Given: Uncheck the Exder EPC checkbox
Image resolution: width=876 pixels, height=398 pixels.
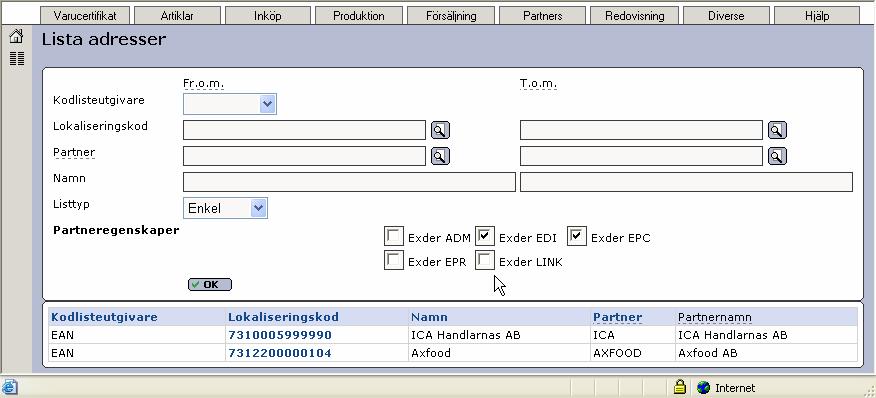Looking at the screenshot, I should pyautogui.click(x=577, y=236).
